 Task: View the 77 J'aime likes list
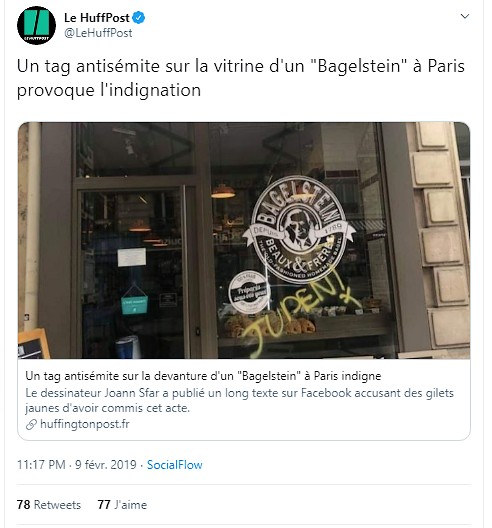tap(122, 505)
